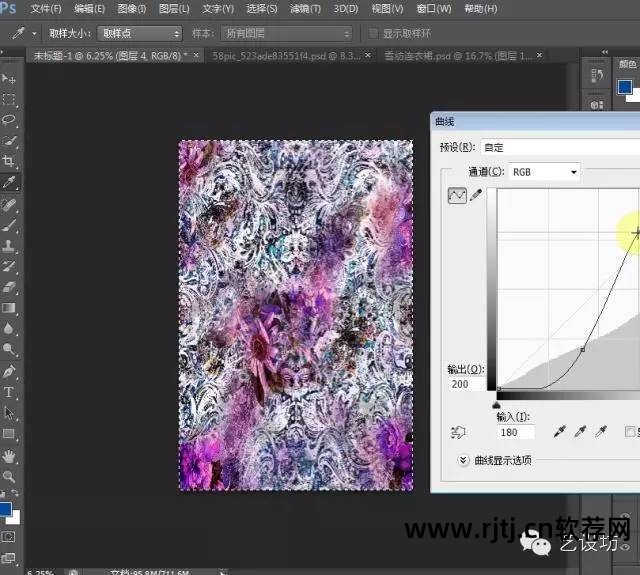Toggle the checkbox beside the Curves eyedroppers
The image size is (640, 575).
(x=630, y=432)
